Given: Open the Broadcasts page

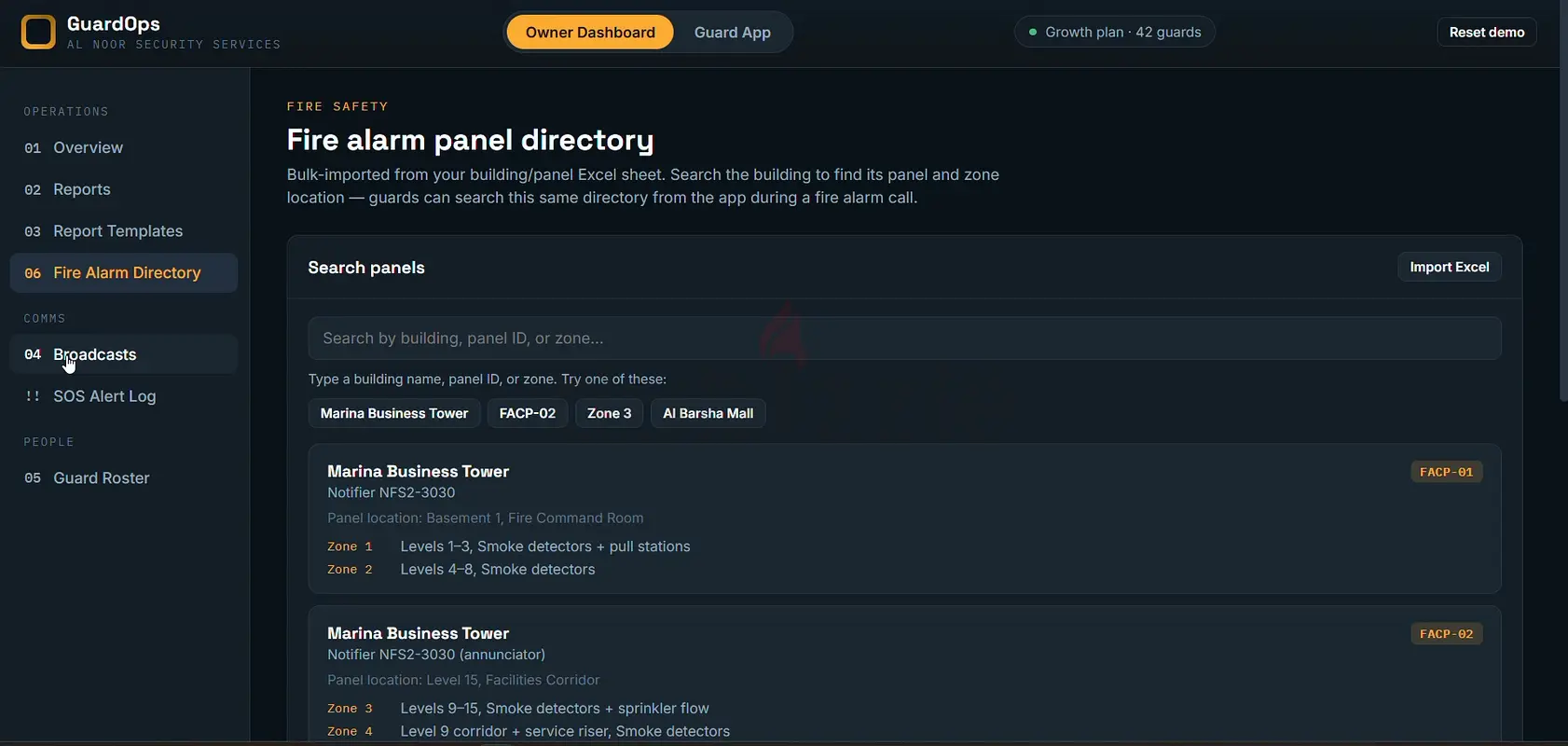Looking at the screenshot, I should [124, 354].
